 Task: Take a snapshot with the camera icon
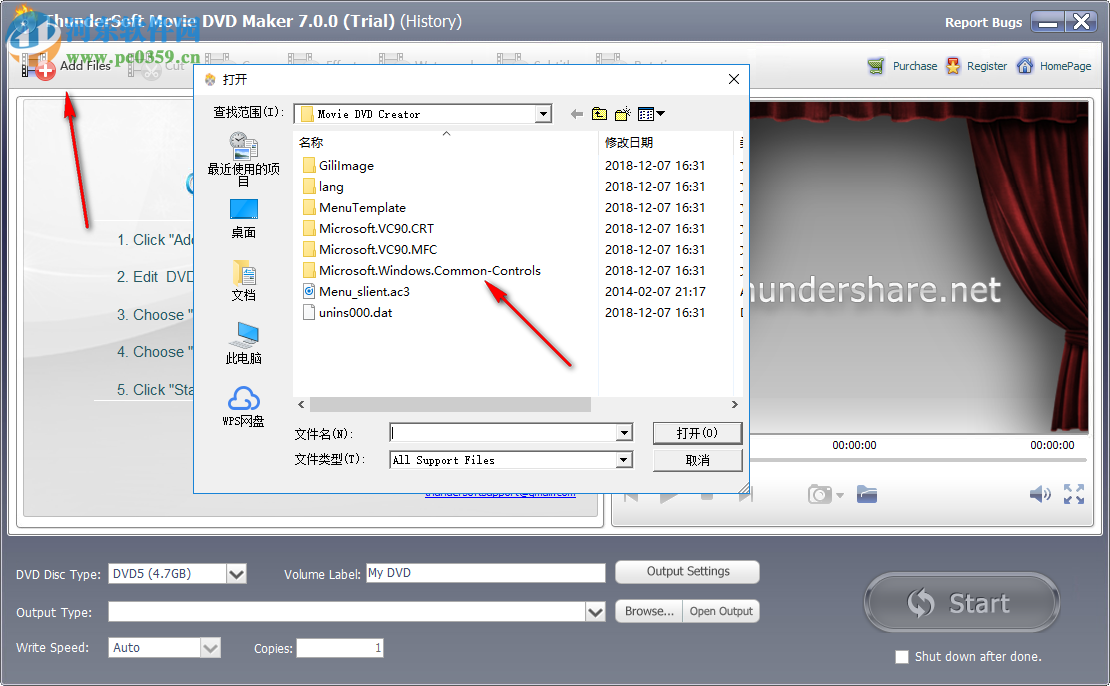818,493
